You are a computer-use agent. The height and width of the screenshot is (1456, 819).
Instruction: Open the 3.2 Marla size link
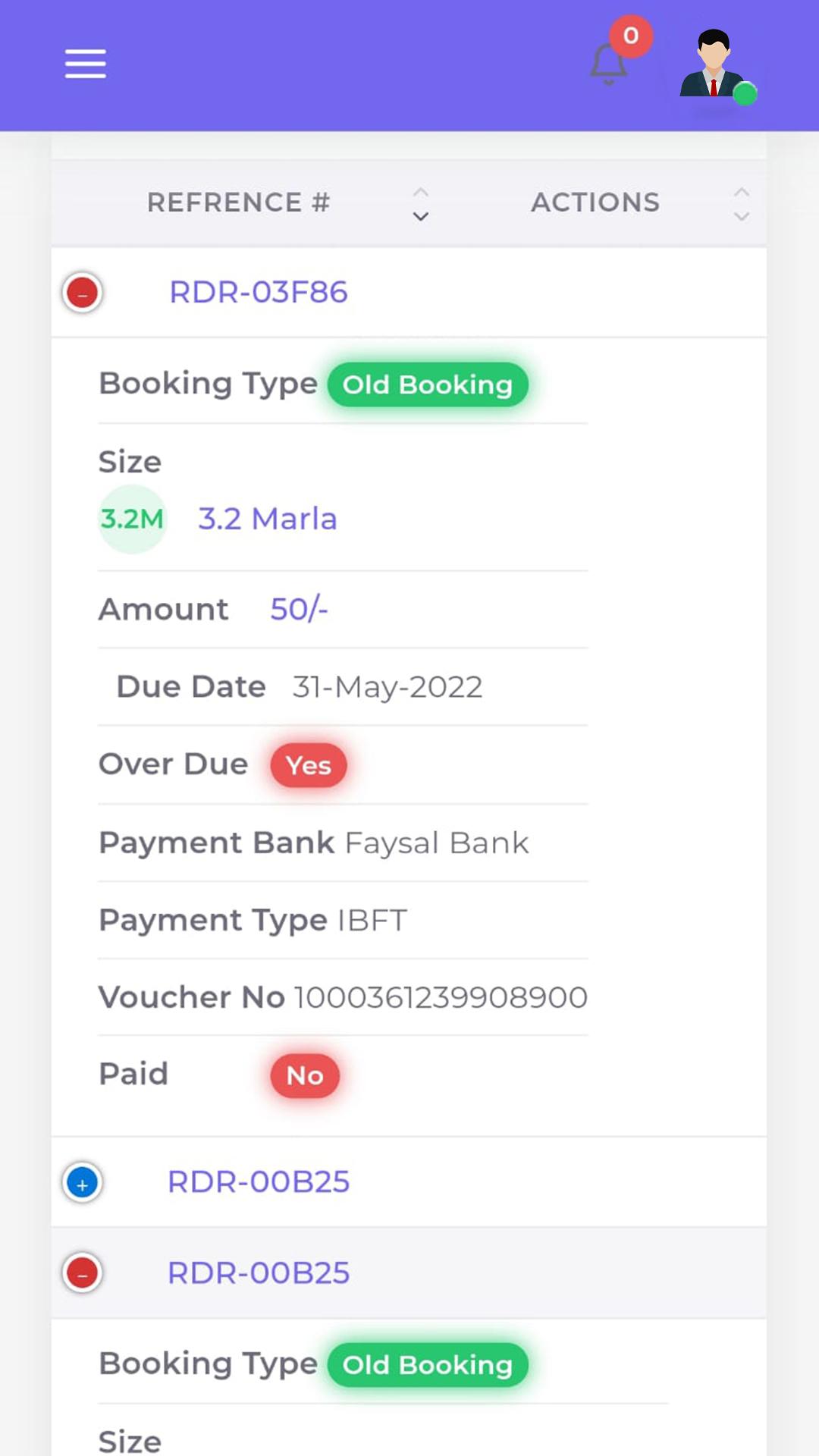click(x=268, y=519)
